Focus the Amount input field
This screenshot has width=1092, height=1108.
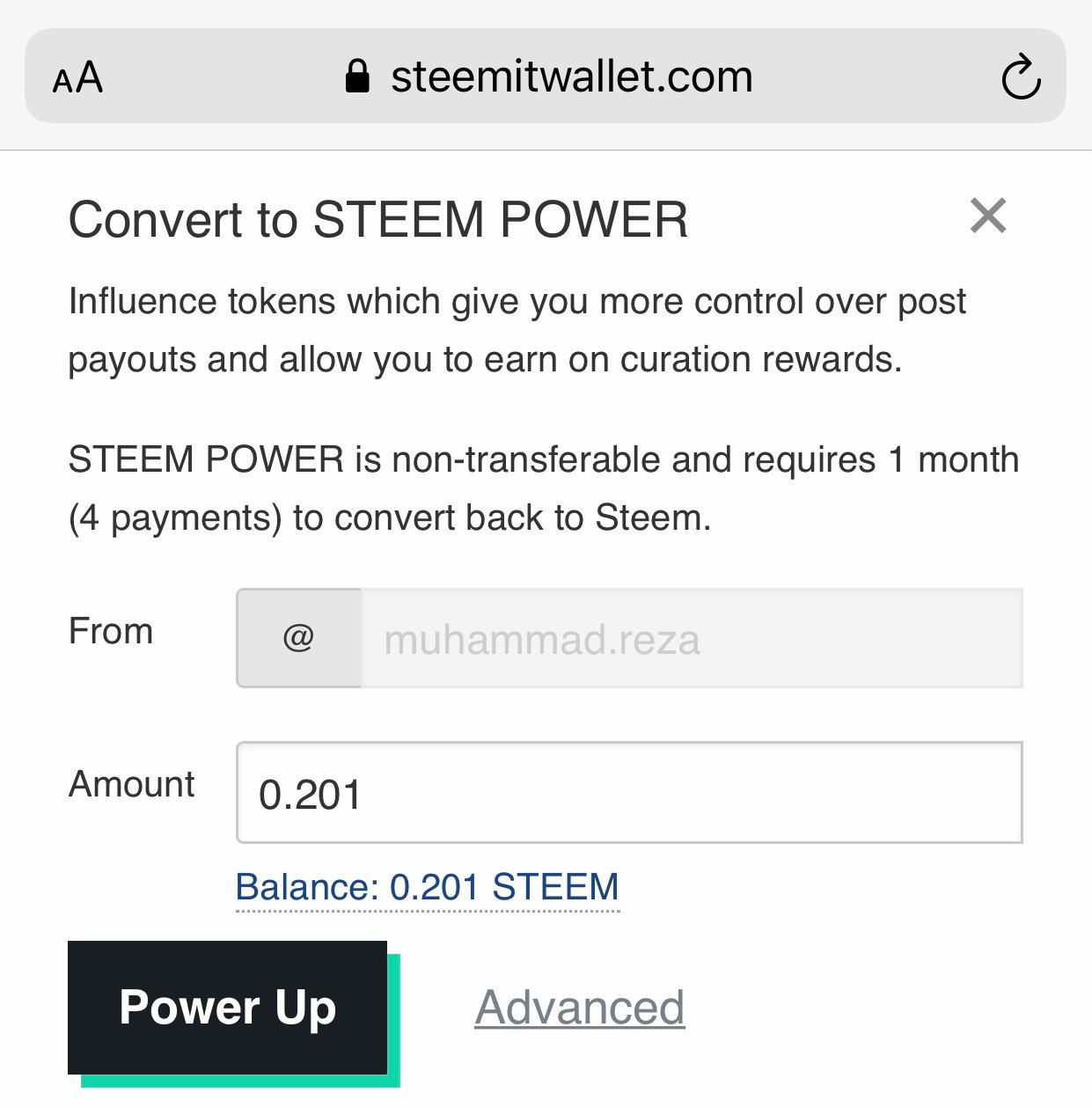coord(629,793)
